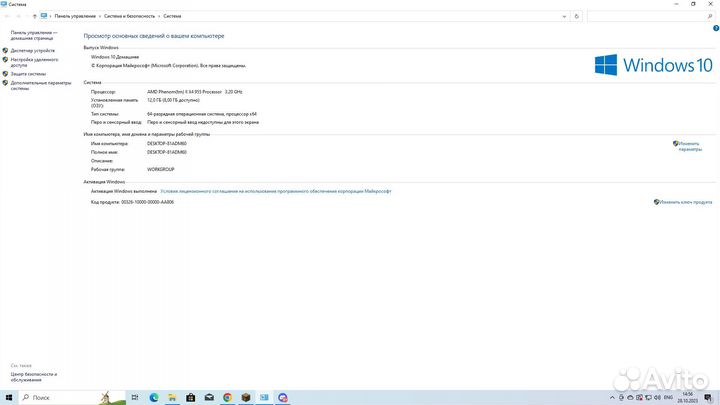Click Change settings (Изменить параметры) link
This screenshot has width=720, height=405.
(690, 146)
